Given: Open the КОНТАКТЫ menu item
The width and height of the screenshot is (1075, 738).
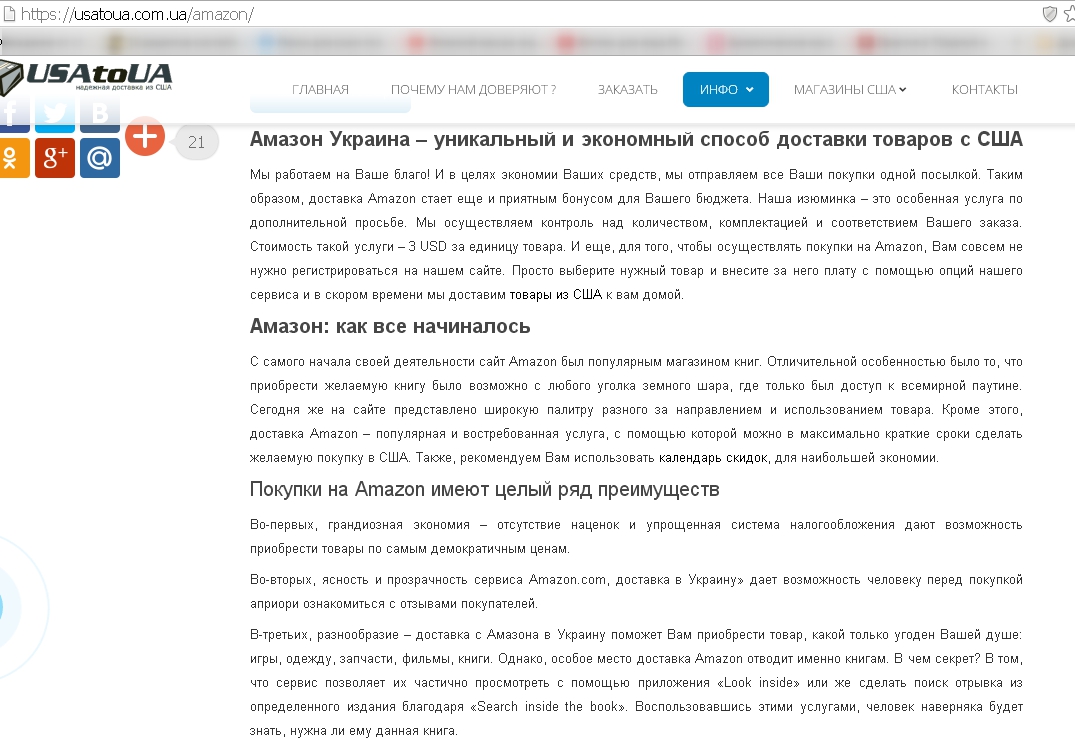Looking at the screenshot, I should coord(985,90).
